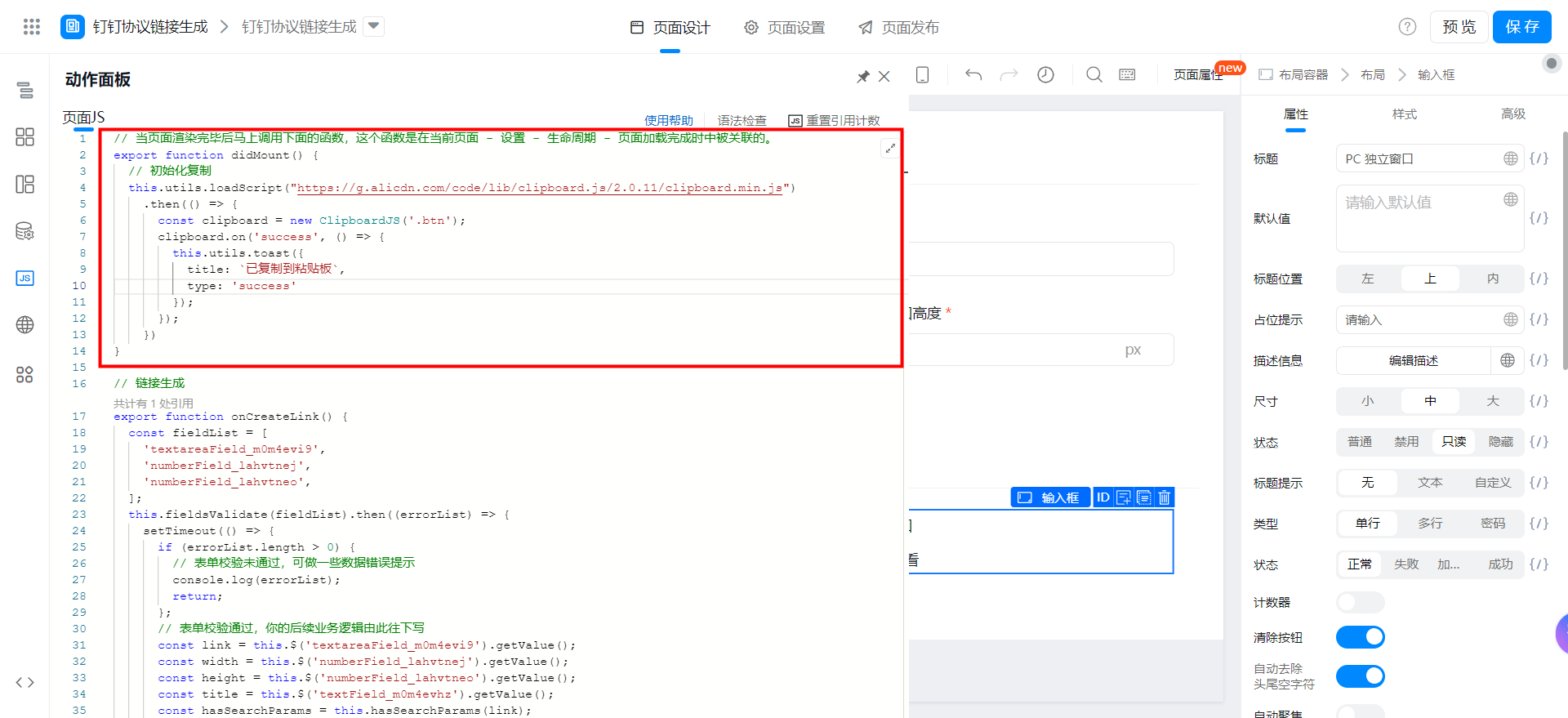Set 类型 to 密码

point(1493,524)
